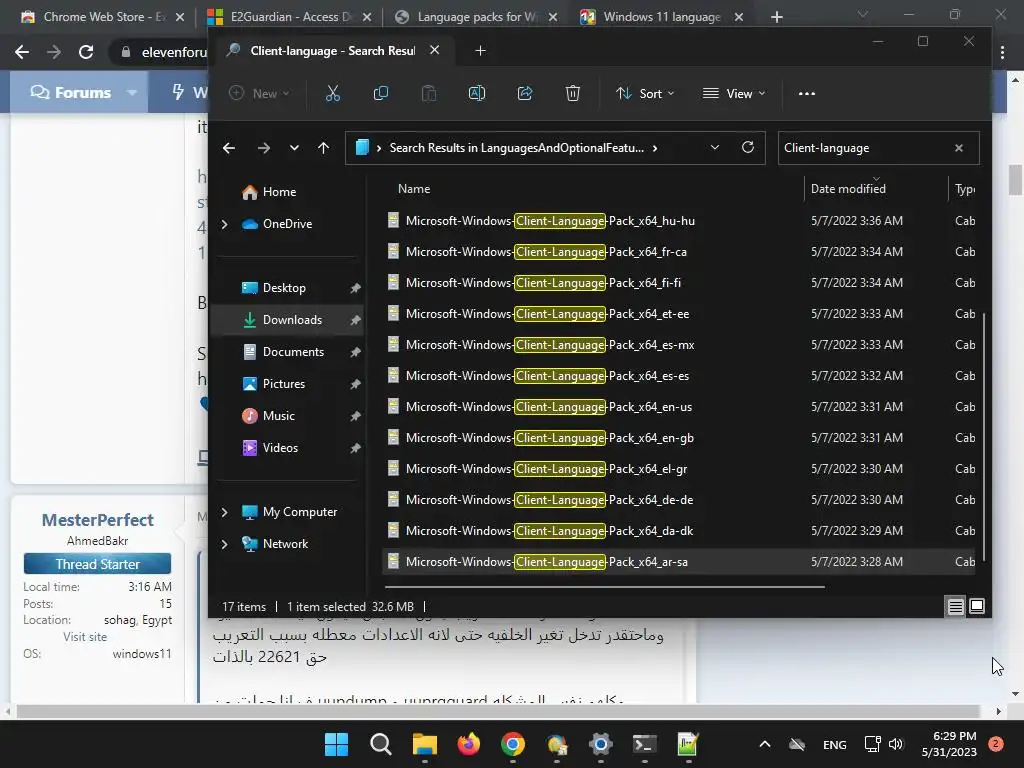Expand the Forums dropdown arrow in browser
This screenshot has width=1024, height=768.
[x=131, y=93]
